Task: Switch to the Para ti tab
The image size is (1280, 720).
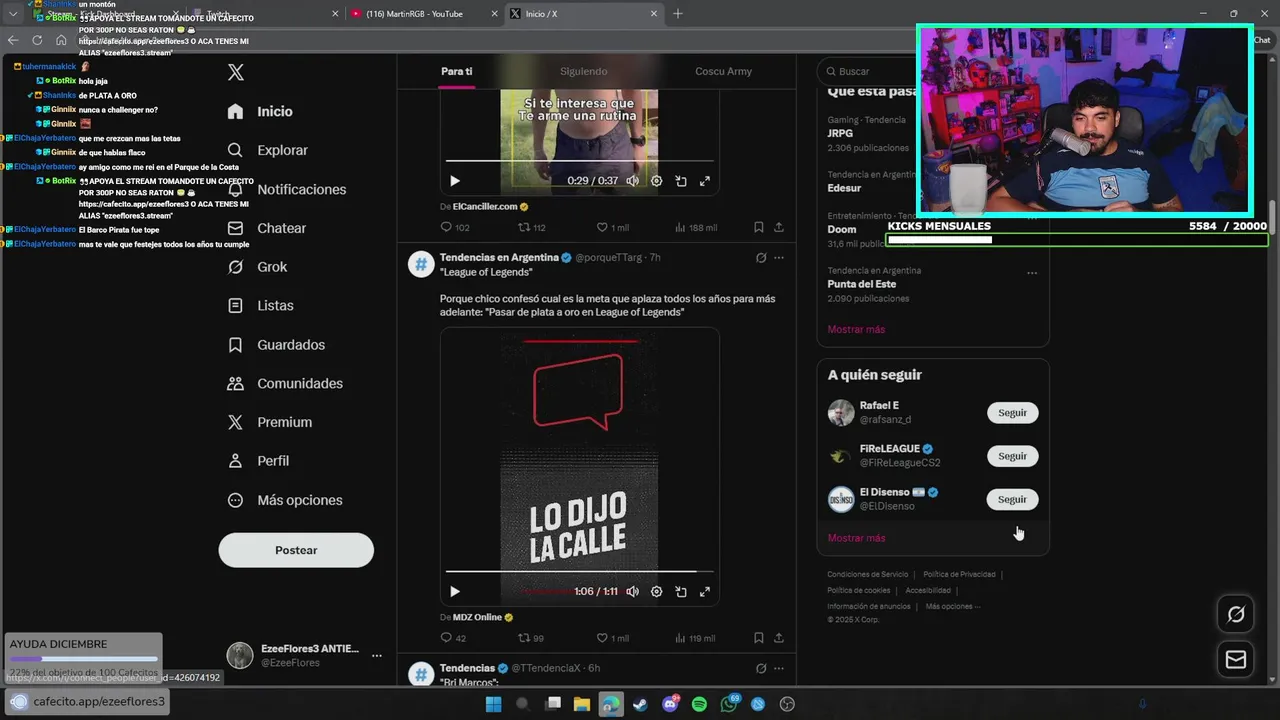Action: (x=456, y=71)
